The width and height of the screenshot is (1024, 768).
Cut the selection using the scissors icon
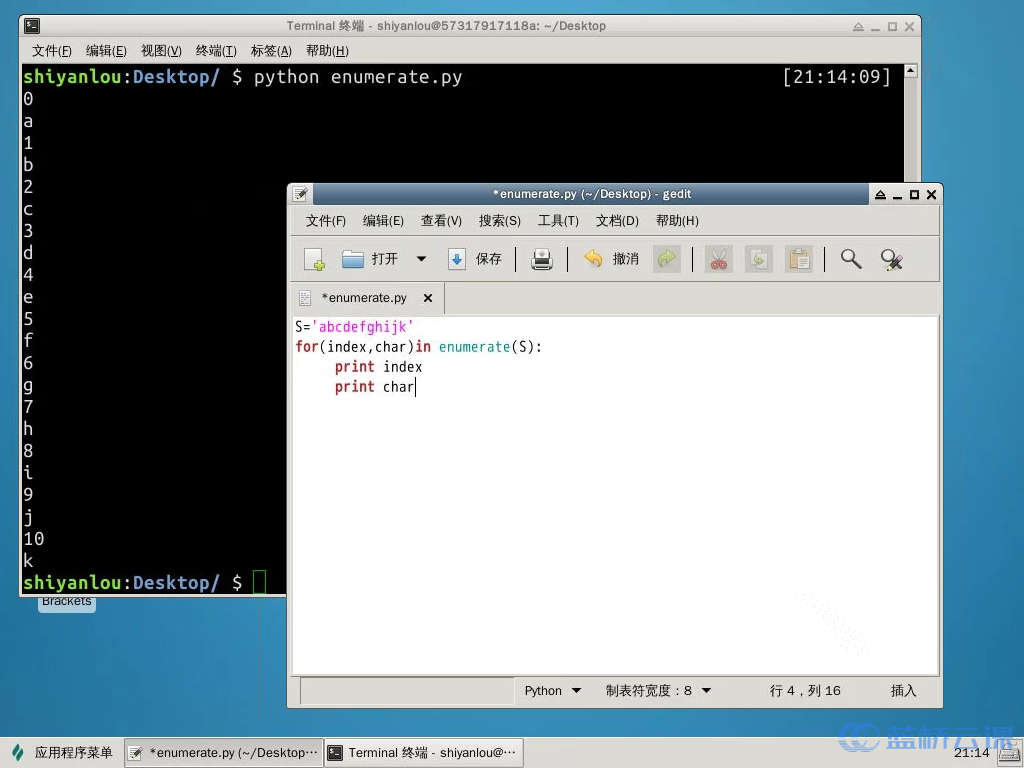pyautogui.click(x=718, y=259)
